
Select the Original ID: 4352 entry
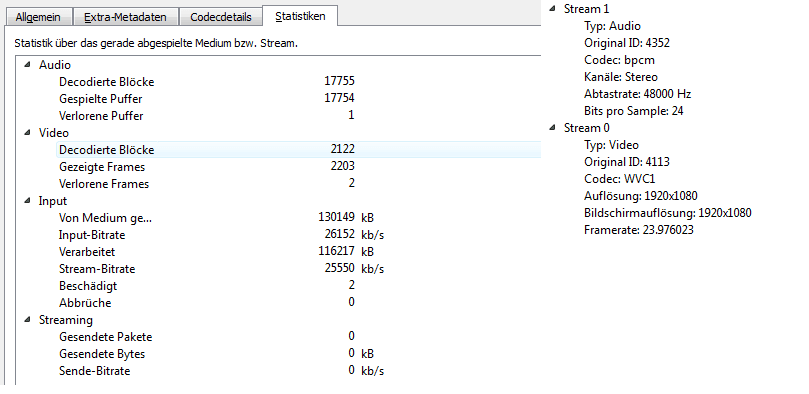[x=627, y=43]
